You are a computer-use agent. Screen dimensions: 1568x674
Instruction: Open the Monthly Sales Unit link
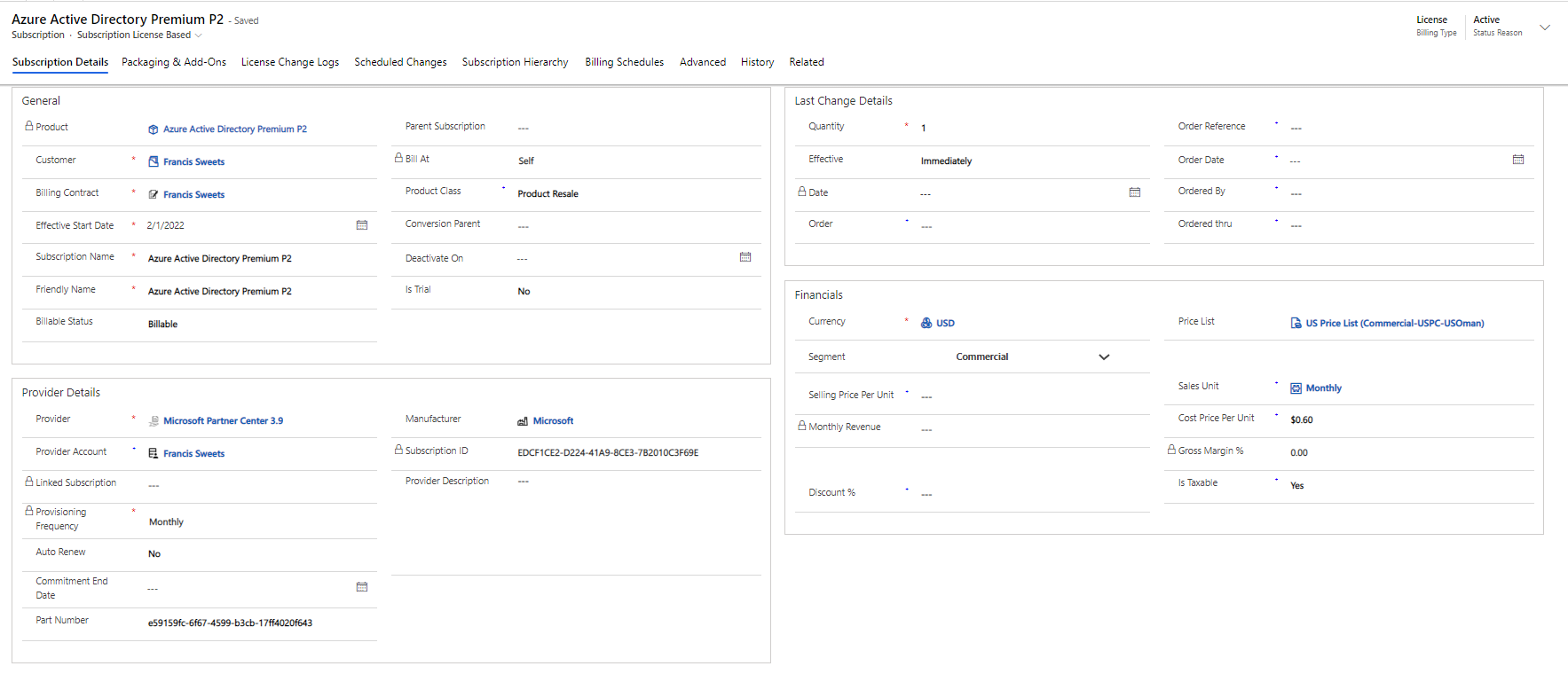[x=1324, y=388]
